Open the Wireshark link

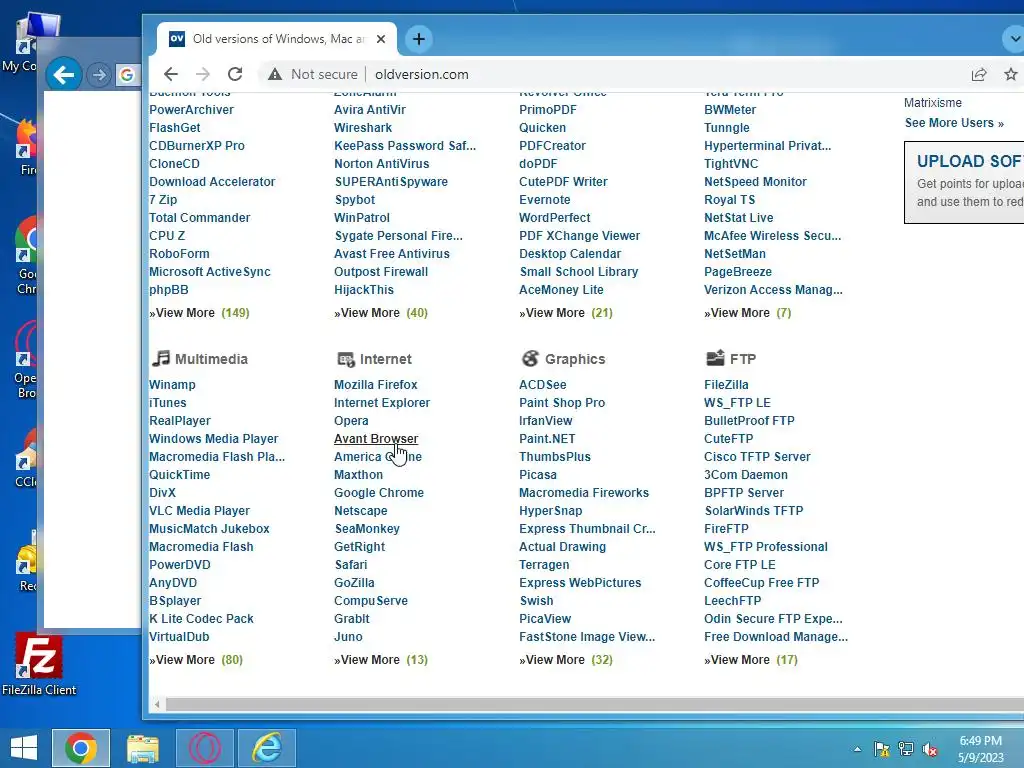[x=363, y=128]
